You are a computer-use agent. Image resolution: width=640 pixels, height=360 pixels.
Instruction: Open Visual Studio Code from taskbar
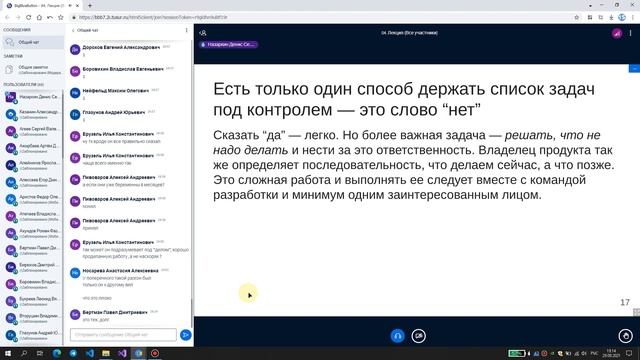click(90, 353)
